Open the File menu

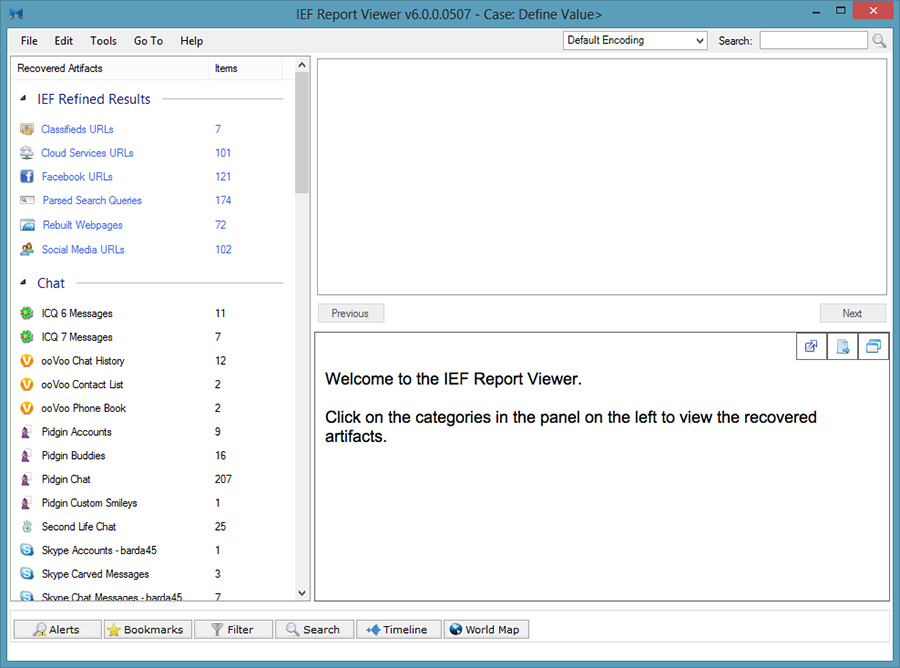tap(29, 41)
